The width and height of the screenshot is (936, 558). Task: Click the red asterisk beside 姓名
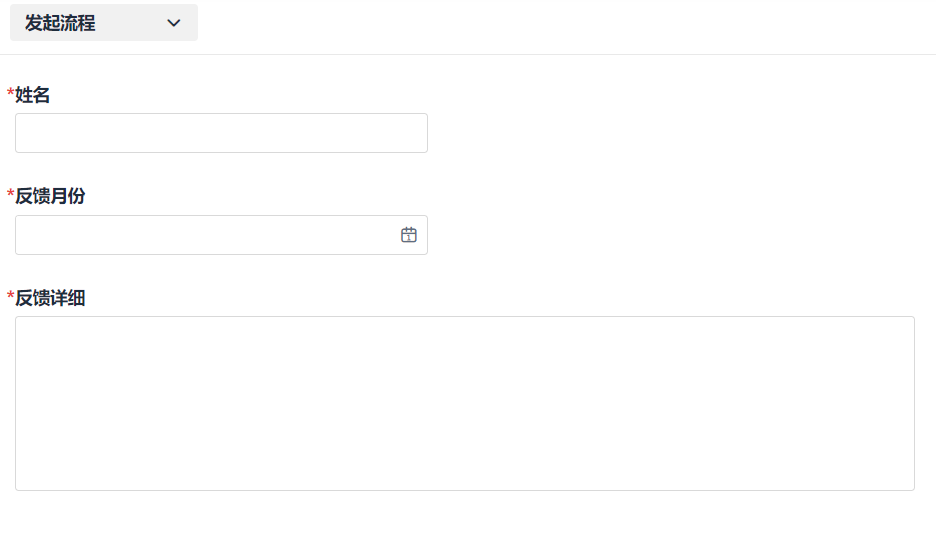[10, 94]
